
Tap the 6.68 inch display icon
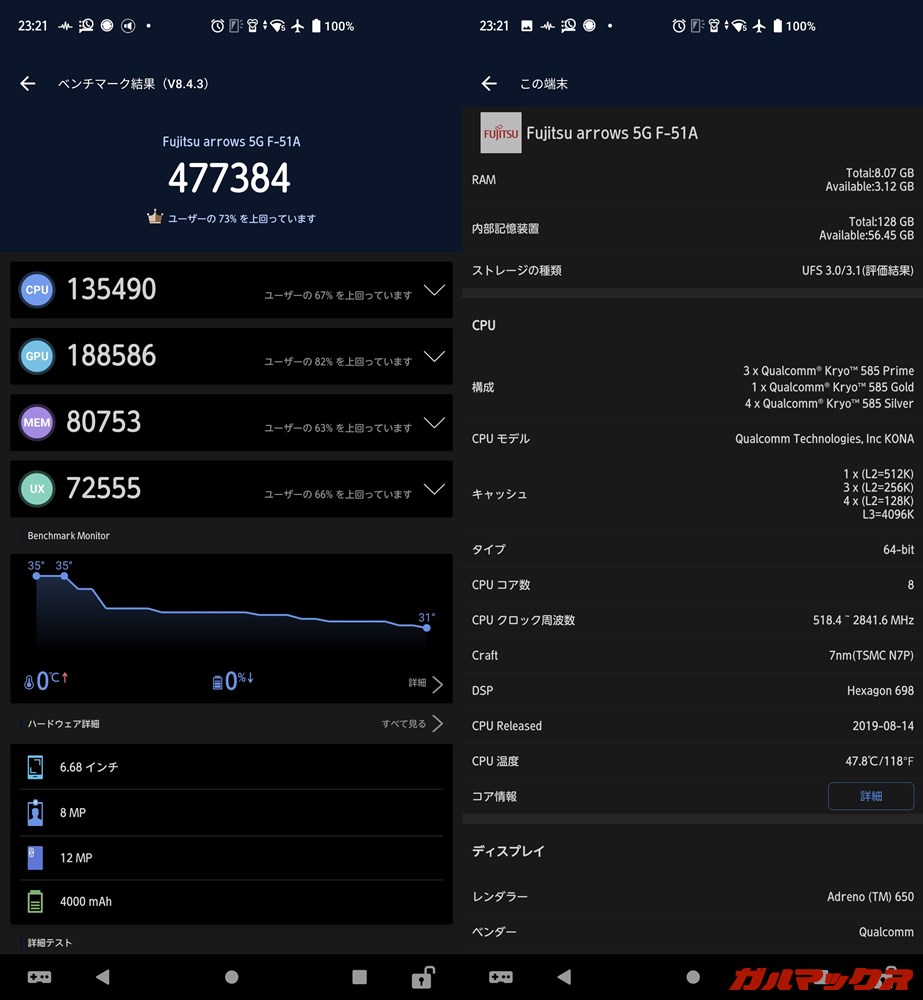click(x=35, y=767)
